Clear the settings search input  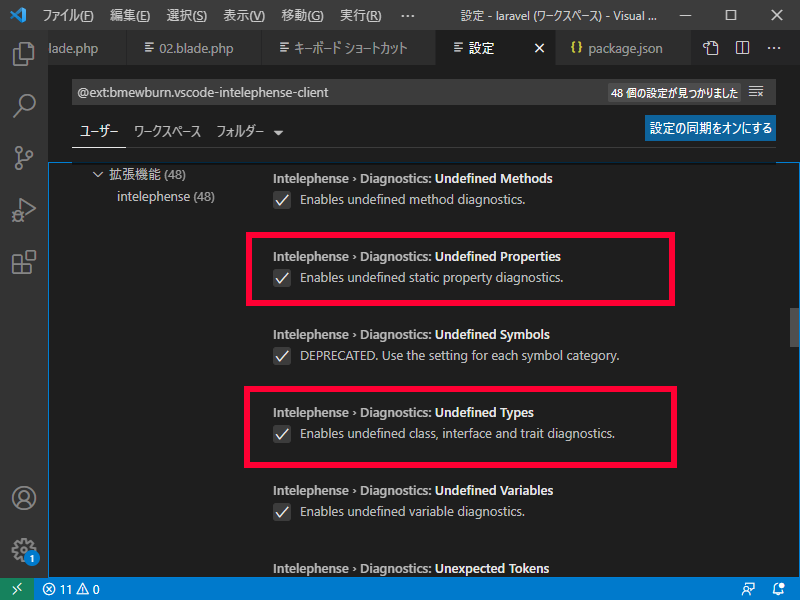756,92
